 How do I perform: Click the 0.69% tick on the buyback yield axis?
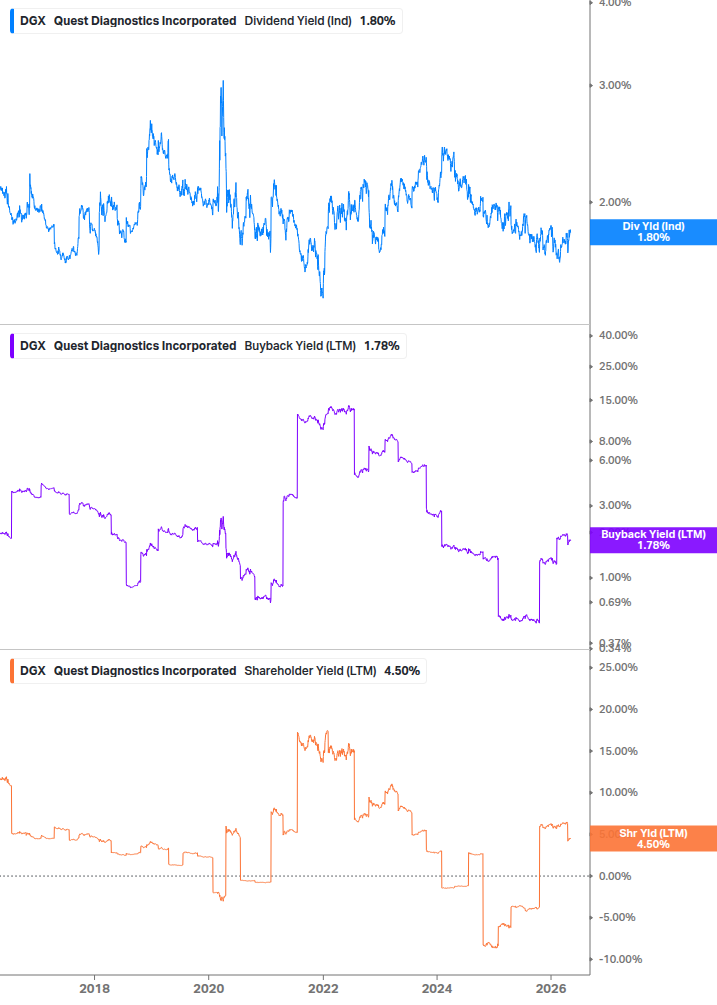pyautogui.click(x=615, y=602)
